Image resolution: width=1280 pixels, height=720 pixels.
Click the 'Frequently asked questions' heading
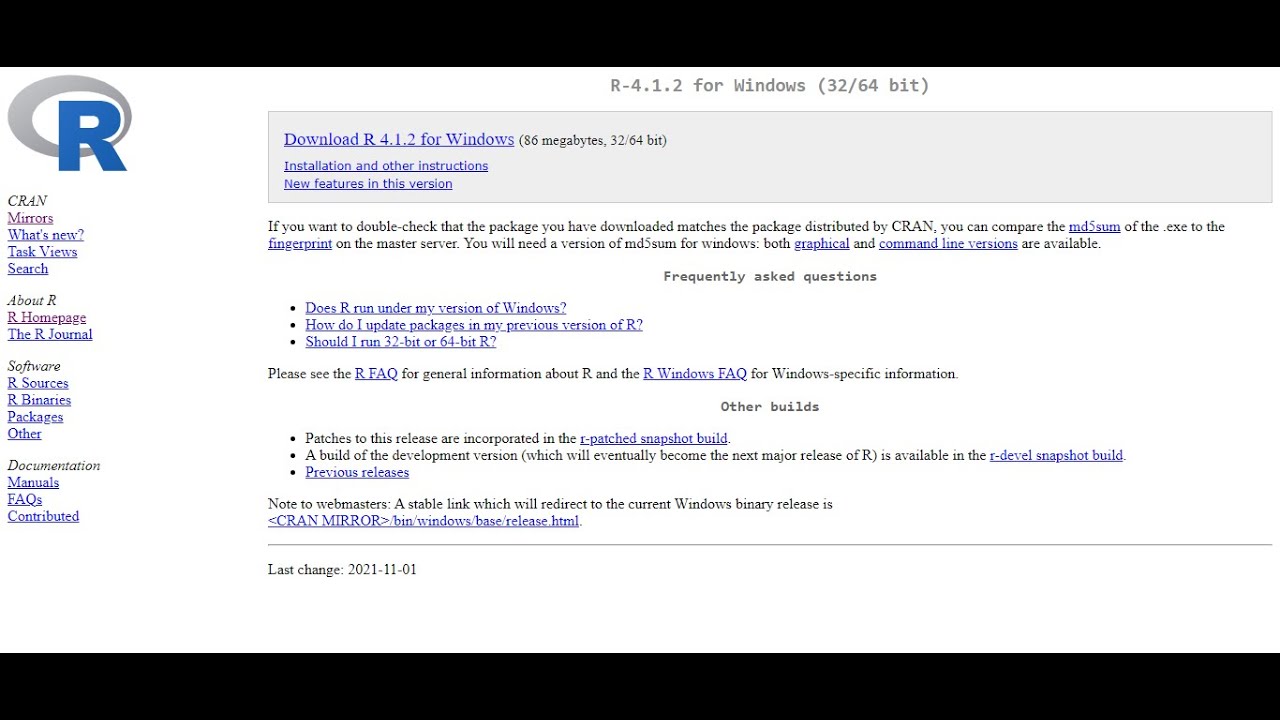point(770,277)
